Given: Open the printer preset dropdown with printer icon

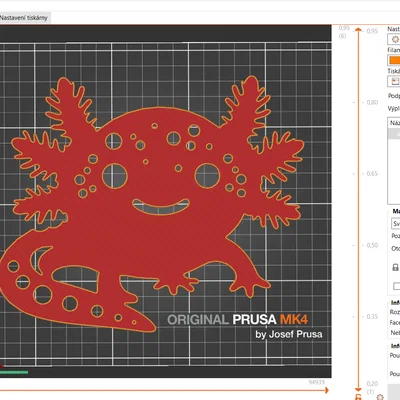Looking at the screenshot, I should tap(394, 81).
